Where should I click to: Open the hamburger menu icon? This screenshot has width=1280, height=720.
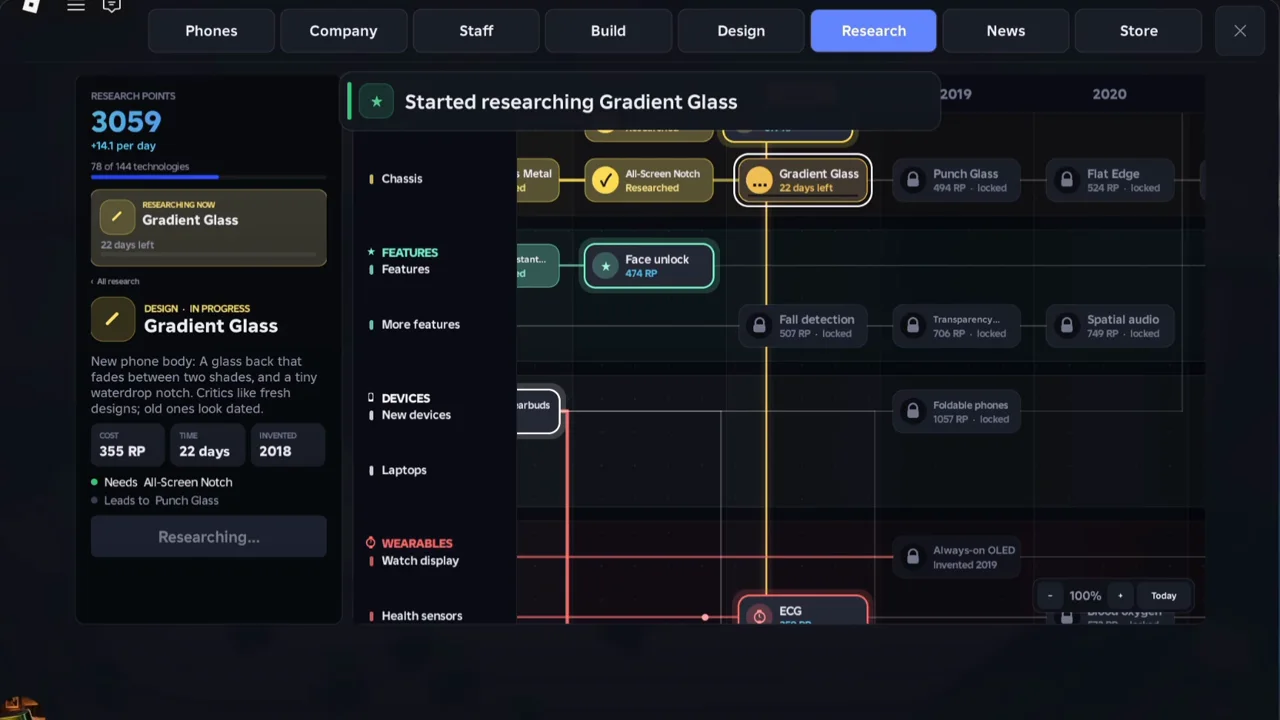click(76, 6)
